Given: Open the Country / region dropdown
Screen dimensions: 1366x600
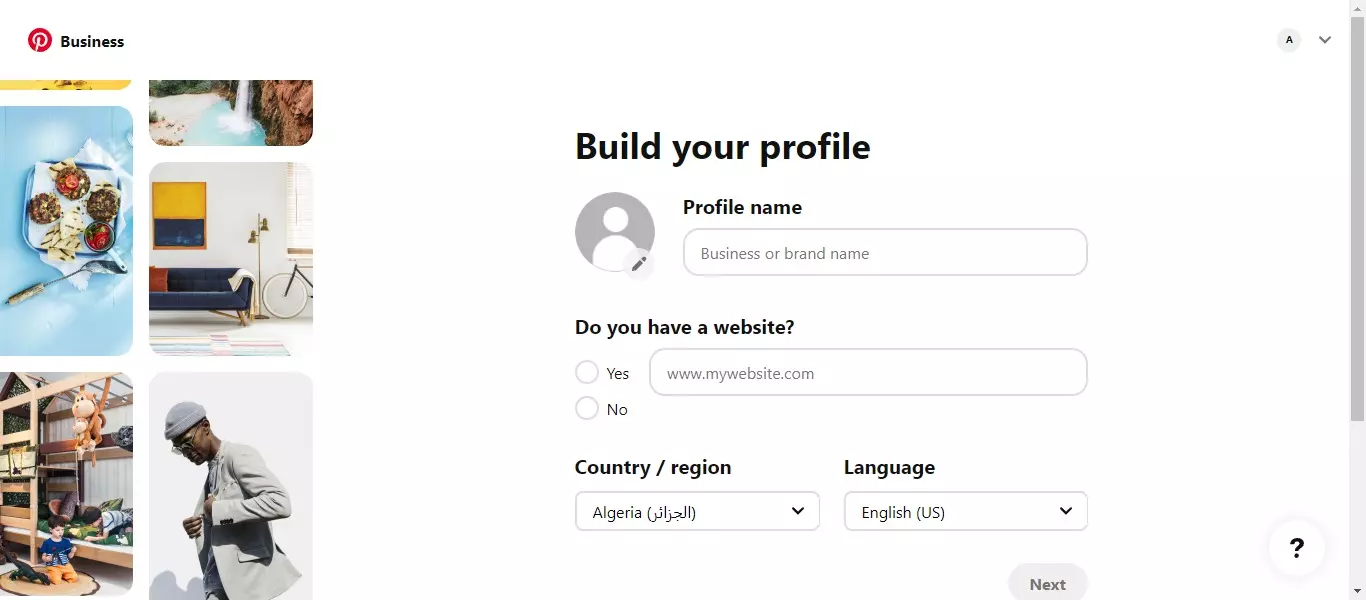Looking at the screenshot, I should (697, 511).
